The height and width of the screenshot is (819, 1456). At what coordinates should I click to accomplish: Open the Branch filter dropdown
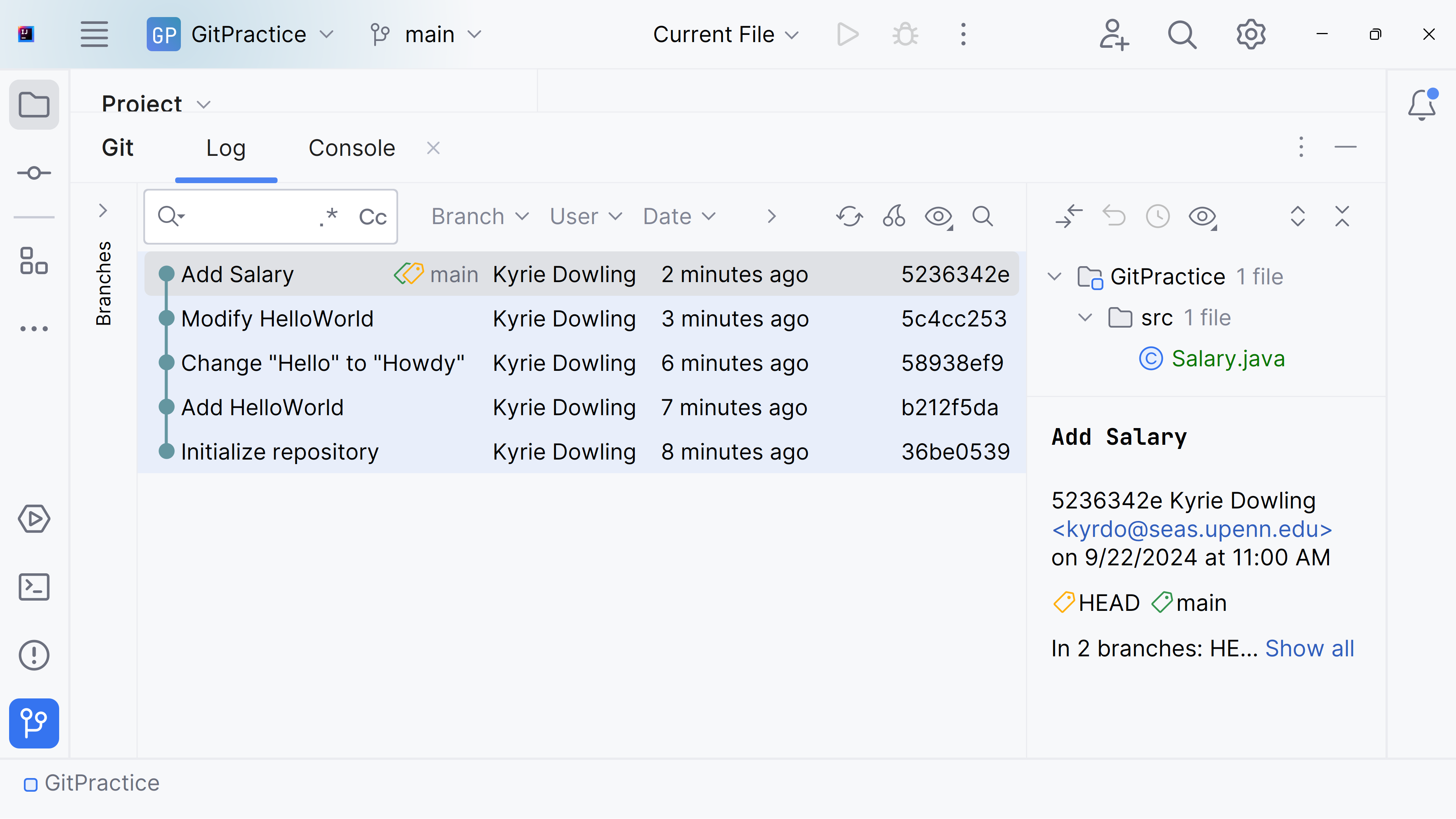pos(479,216)
